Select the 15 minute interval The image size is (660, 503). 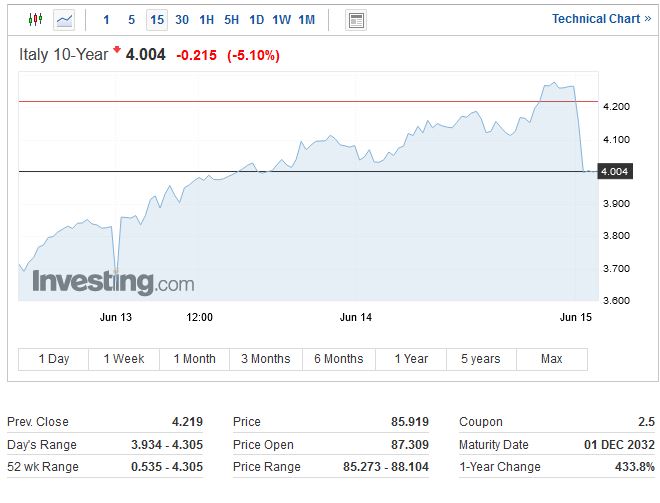click(157, 19)
